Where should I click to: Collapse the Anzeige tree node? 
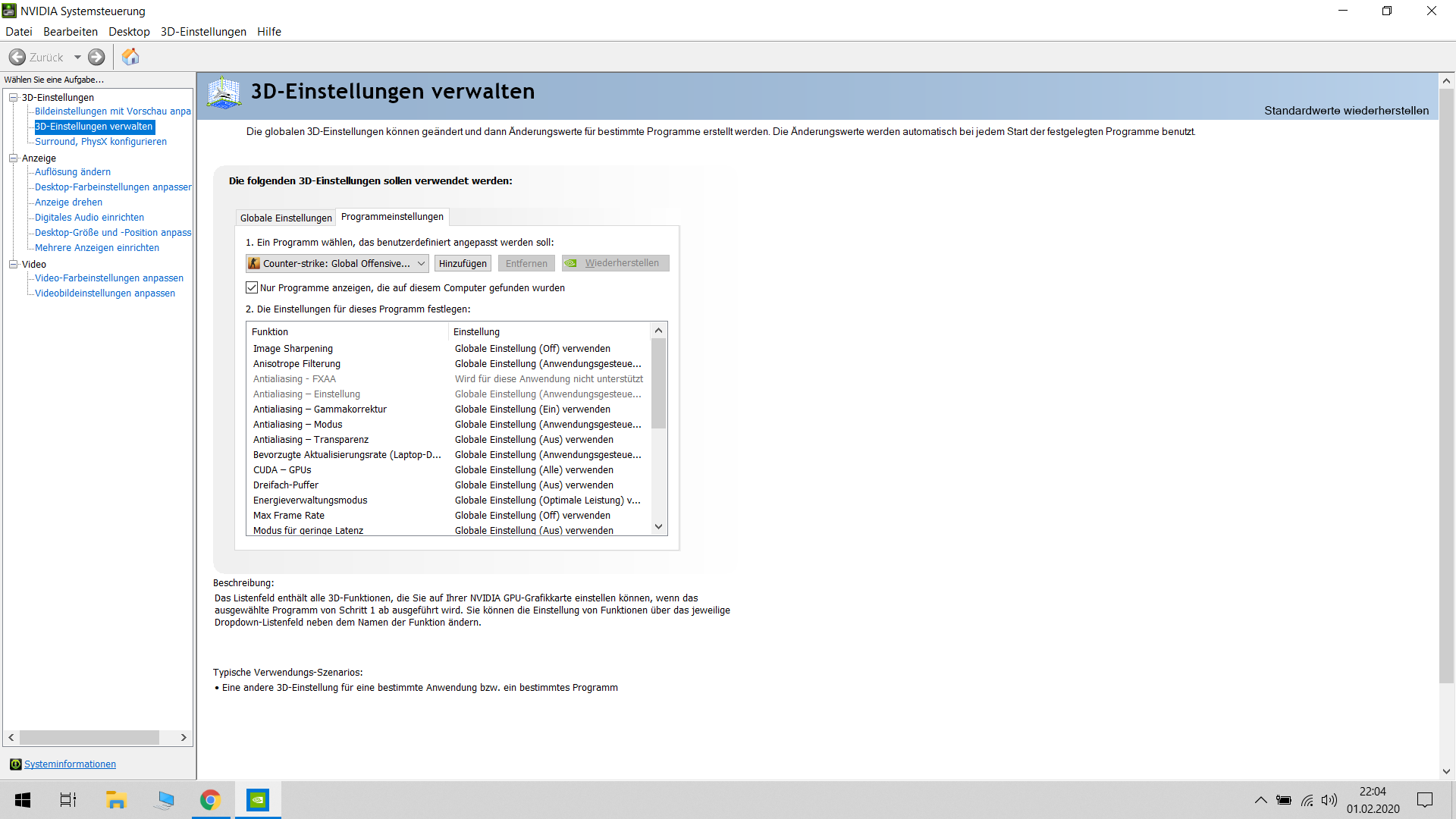click(13, 158)
